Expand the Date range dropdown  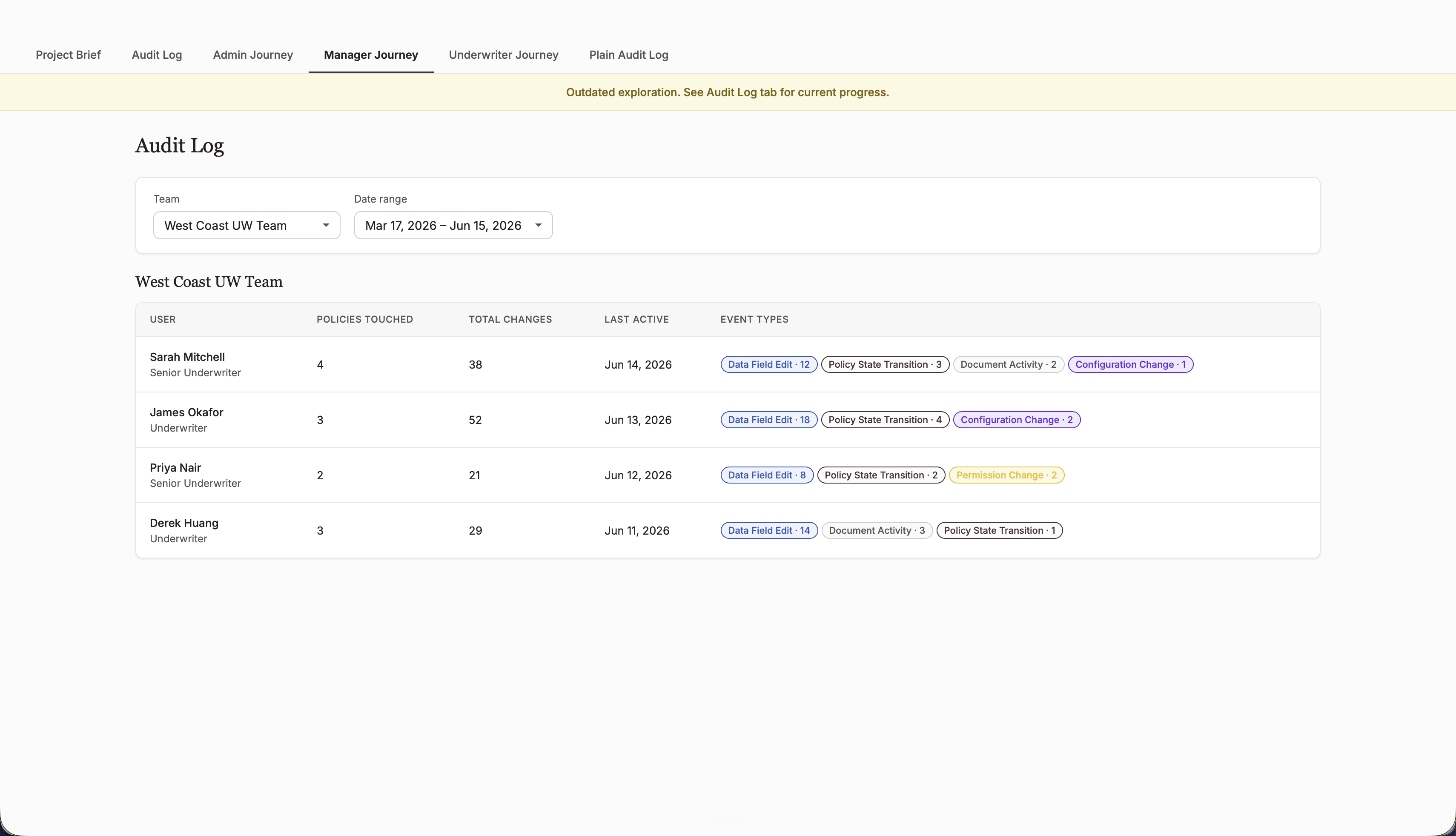tap(453, 225)
